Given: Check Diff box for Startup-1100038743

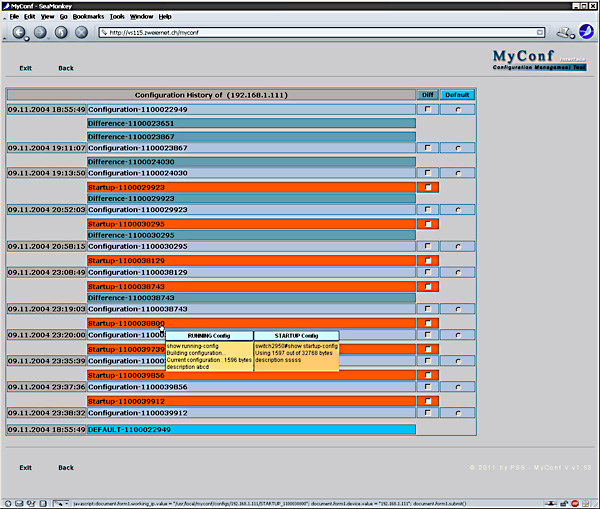Looking at the screenshot, I should [428, 287].
